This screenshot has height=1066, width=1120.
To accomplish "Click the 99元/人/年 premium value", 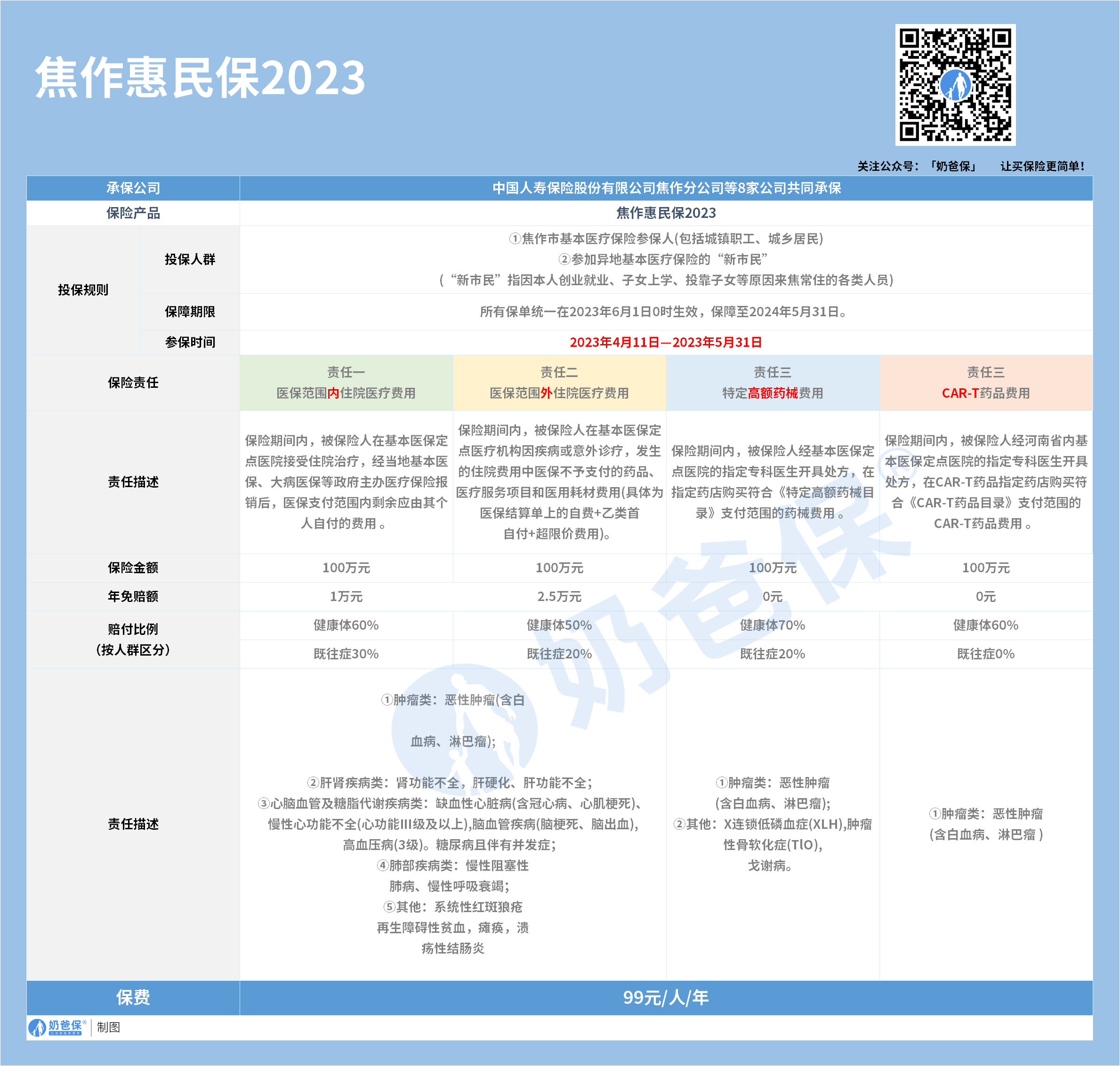I will [x=666, y=997].
